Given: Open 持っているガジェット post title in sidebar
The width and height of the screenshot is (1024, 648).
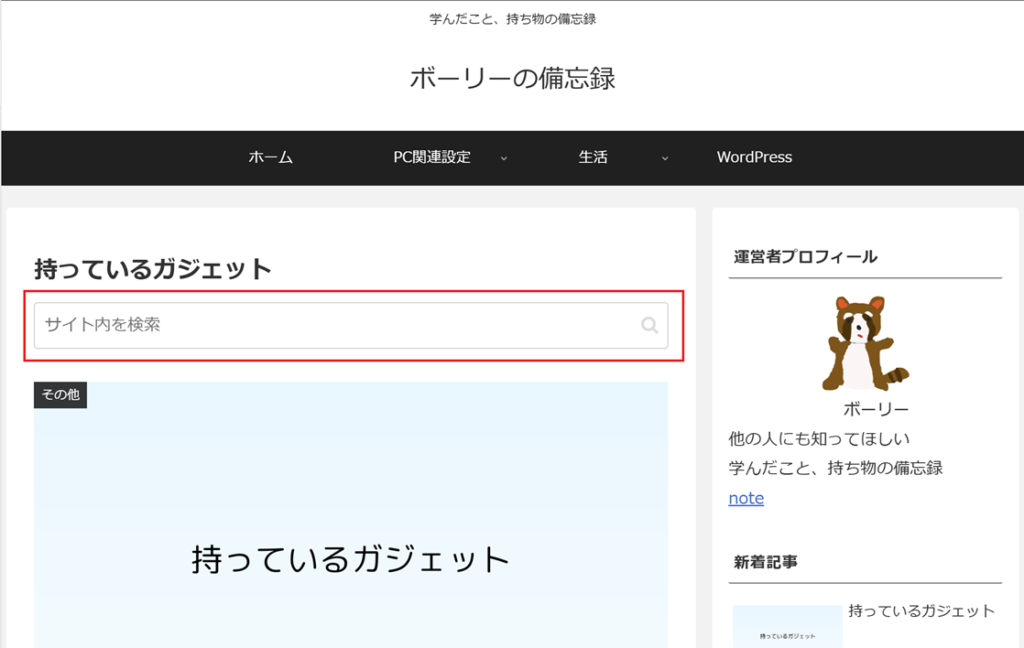Looking at the screenshot, I should click(921, 611).
